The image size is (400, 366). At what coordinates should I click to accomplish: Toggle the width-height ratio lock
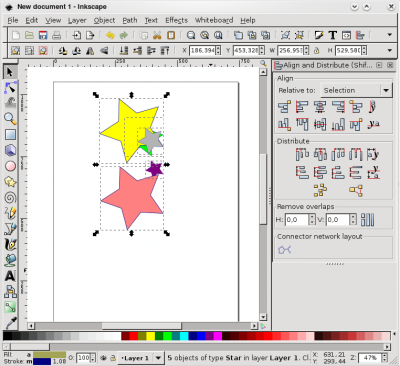tap(316, 51)
